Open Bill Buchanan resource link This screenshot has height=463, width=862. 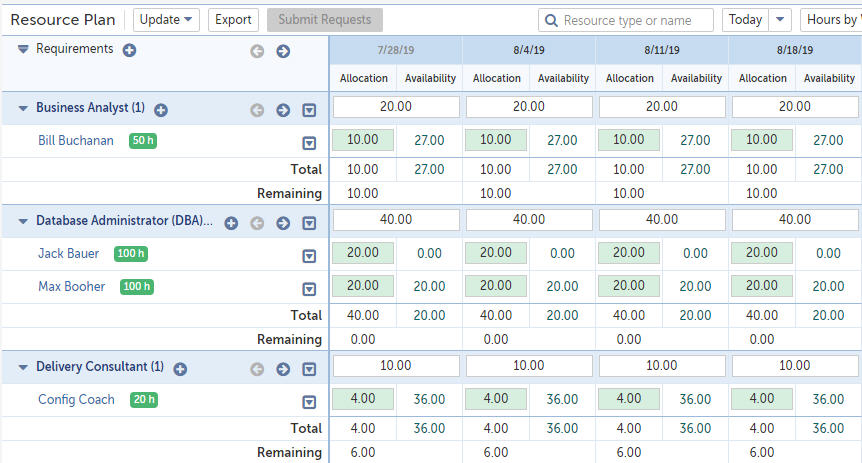pyautogui.click(x=76, y=141)
